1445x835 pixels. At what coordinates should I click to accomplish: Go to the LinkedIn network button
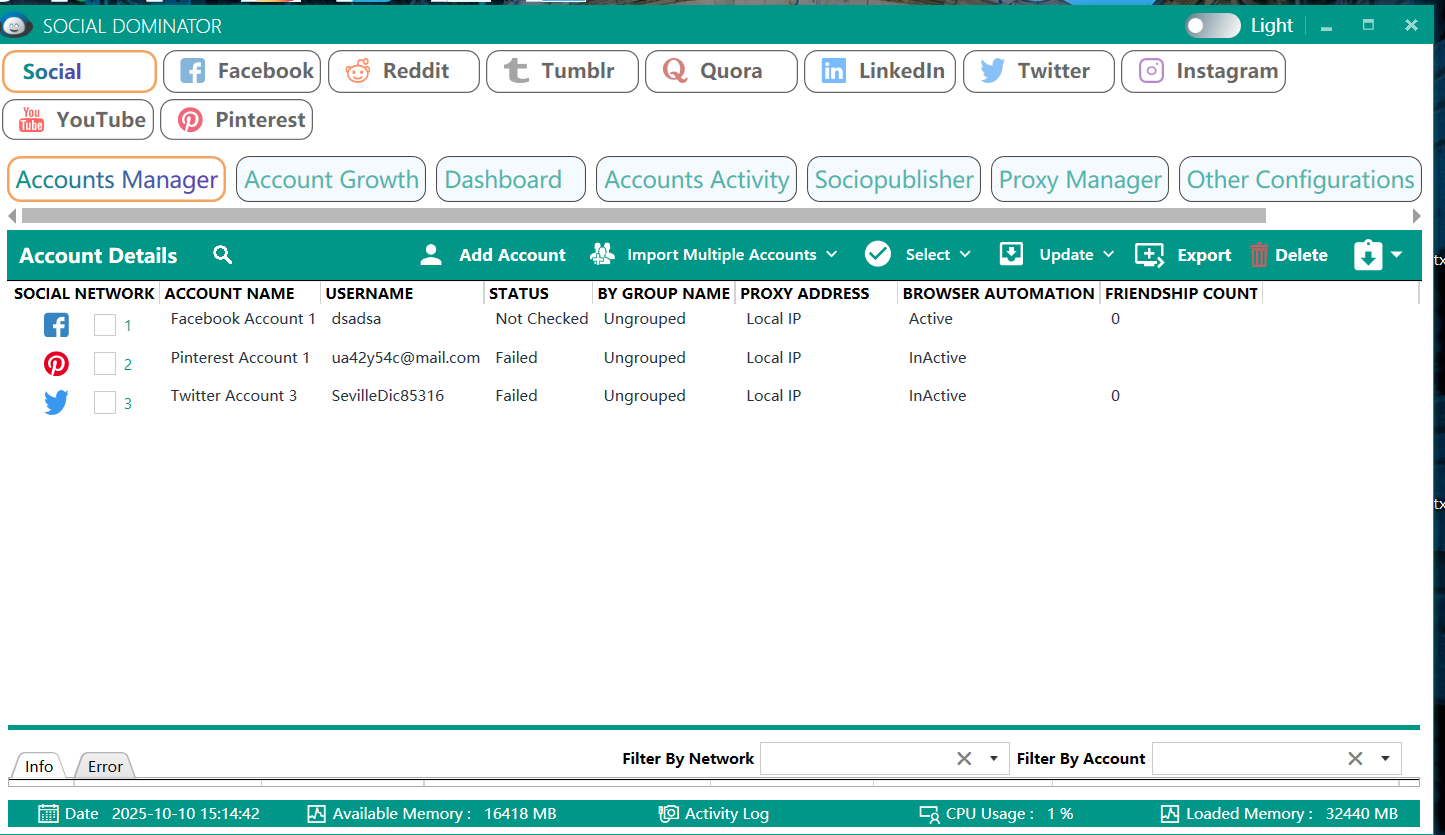(x=880, y=71)
